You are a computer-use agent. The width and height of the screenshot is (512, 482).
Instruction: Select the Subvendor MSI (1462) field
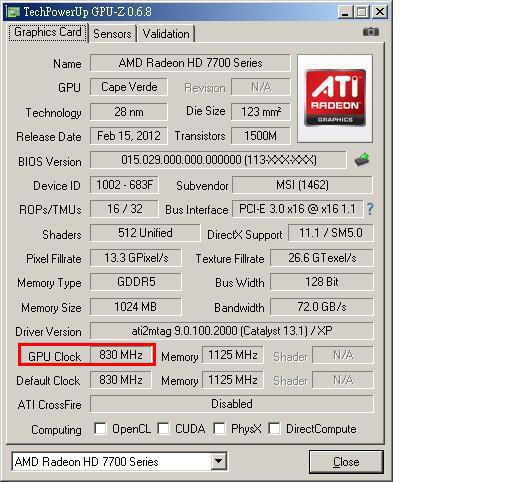(x=302, y=185)
